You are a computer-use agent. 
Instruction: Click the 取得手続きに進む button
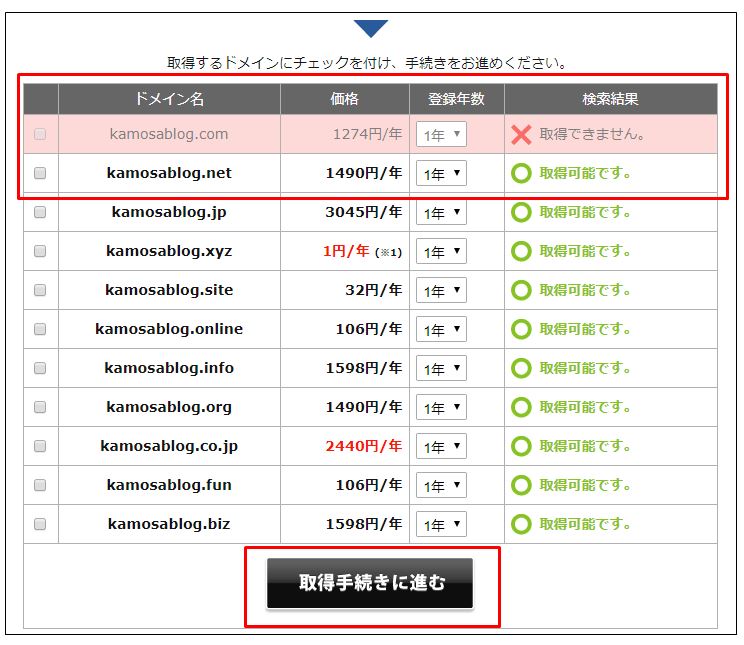tap(370, 583)
